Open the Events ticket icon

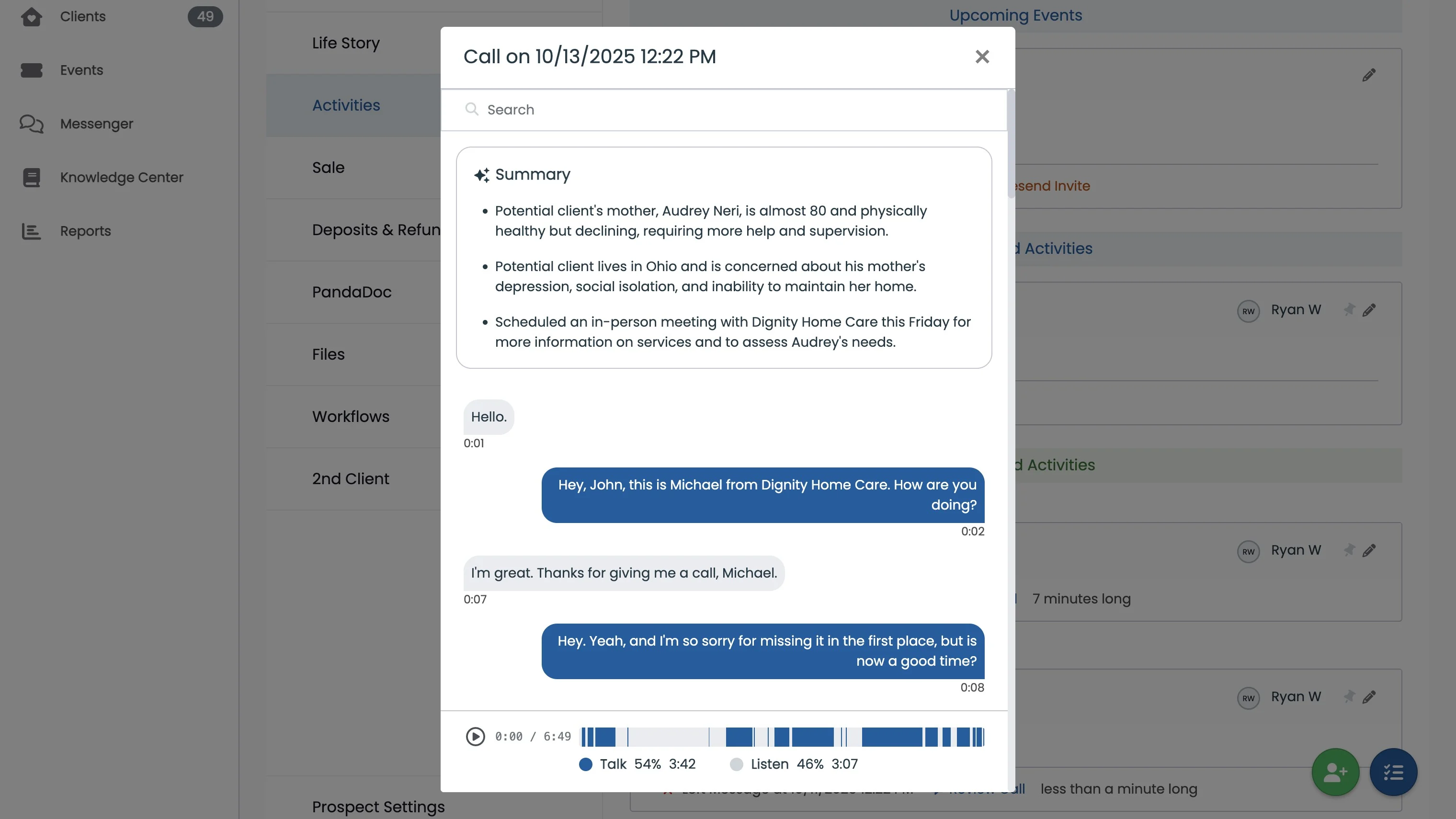pyautogui.click(x=32, y=70)
